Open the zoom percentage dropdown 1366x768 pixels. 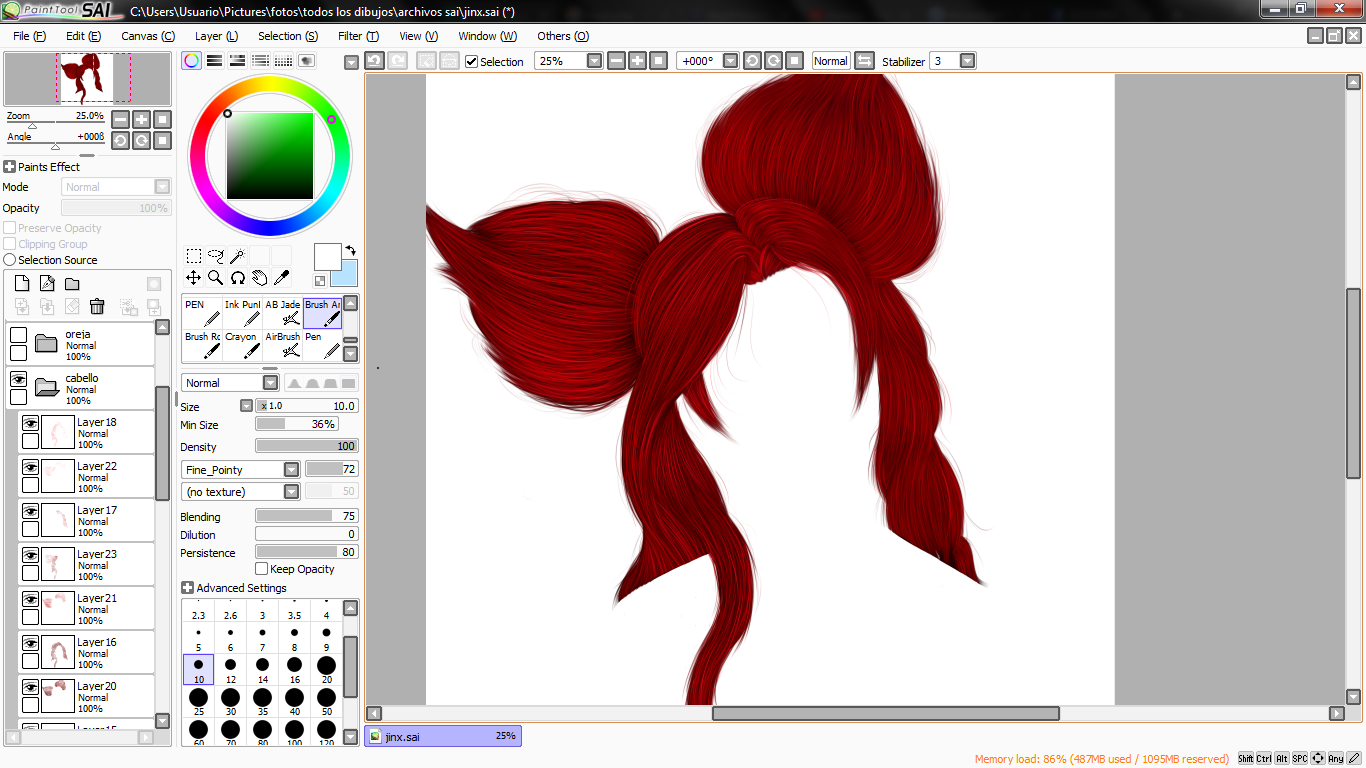pyautogui.click(x=595, y=61)
